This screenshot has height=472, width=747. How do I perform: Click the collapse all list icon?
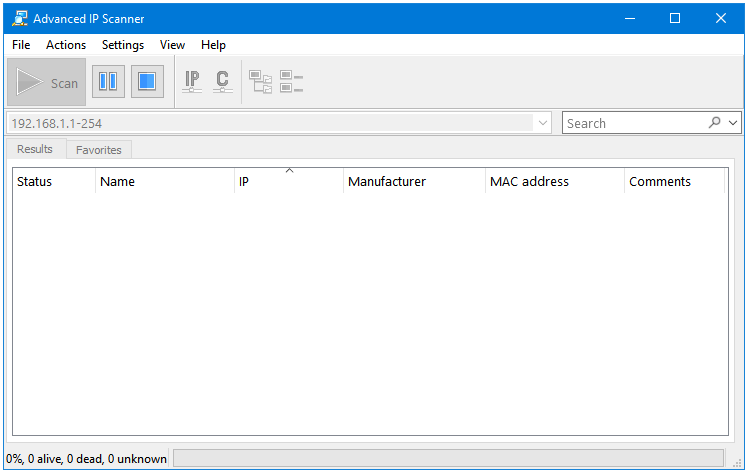[x=291, y=81]
